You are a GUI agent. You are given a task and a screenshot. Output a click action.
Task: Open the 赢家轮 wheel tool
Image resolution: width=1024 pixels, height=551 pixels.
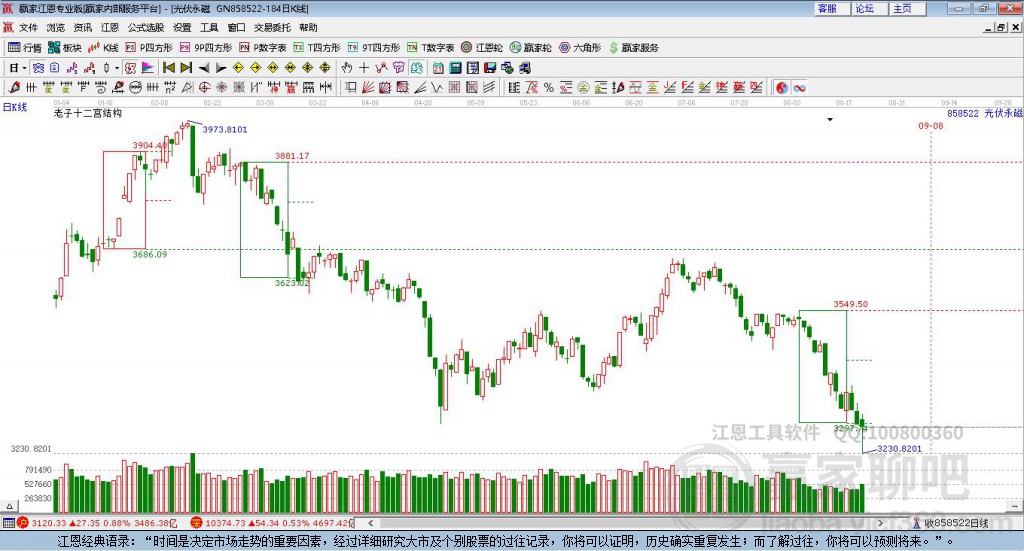click(x=530, y=48)
